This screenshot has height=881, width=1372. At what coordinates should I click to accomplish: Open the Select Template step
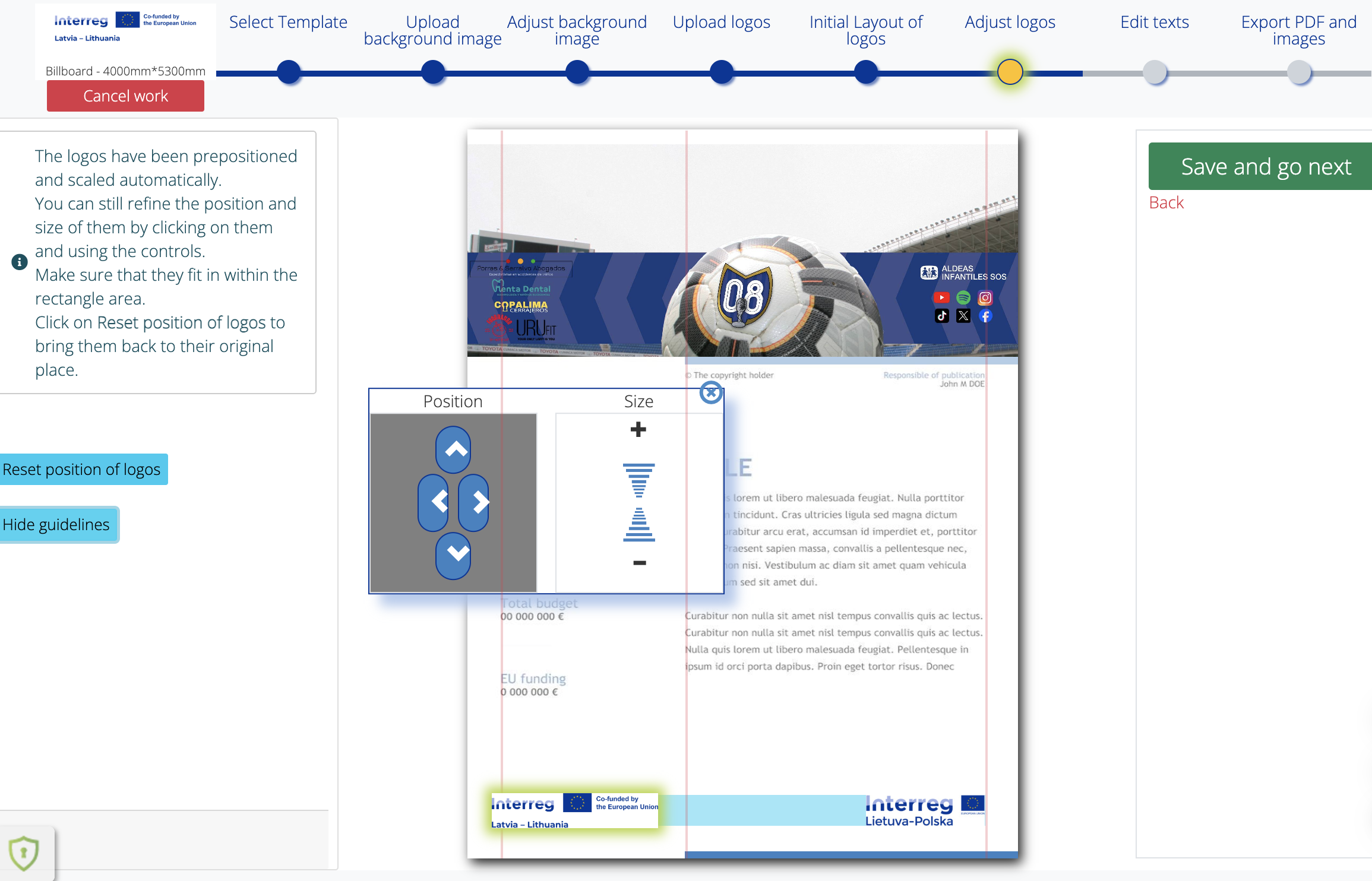click(288, 22)
